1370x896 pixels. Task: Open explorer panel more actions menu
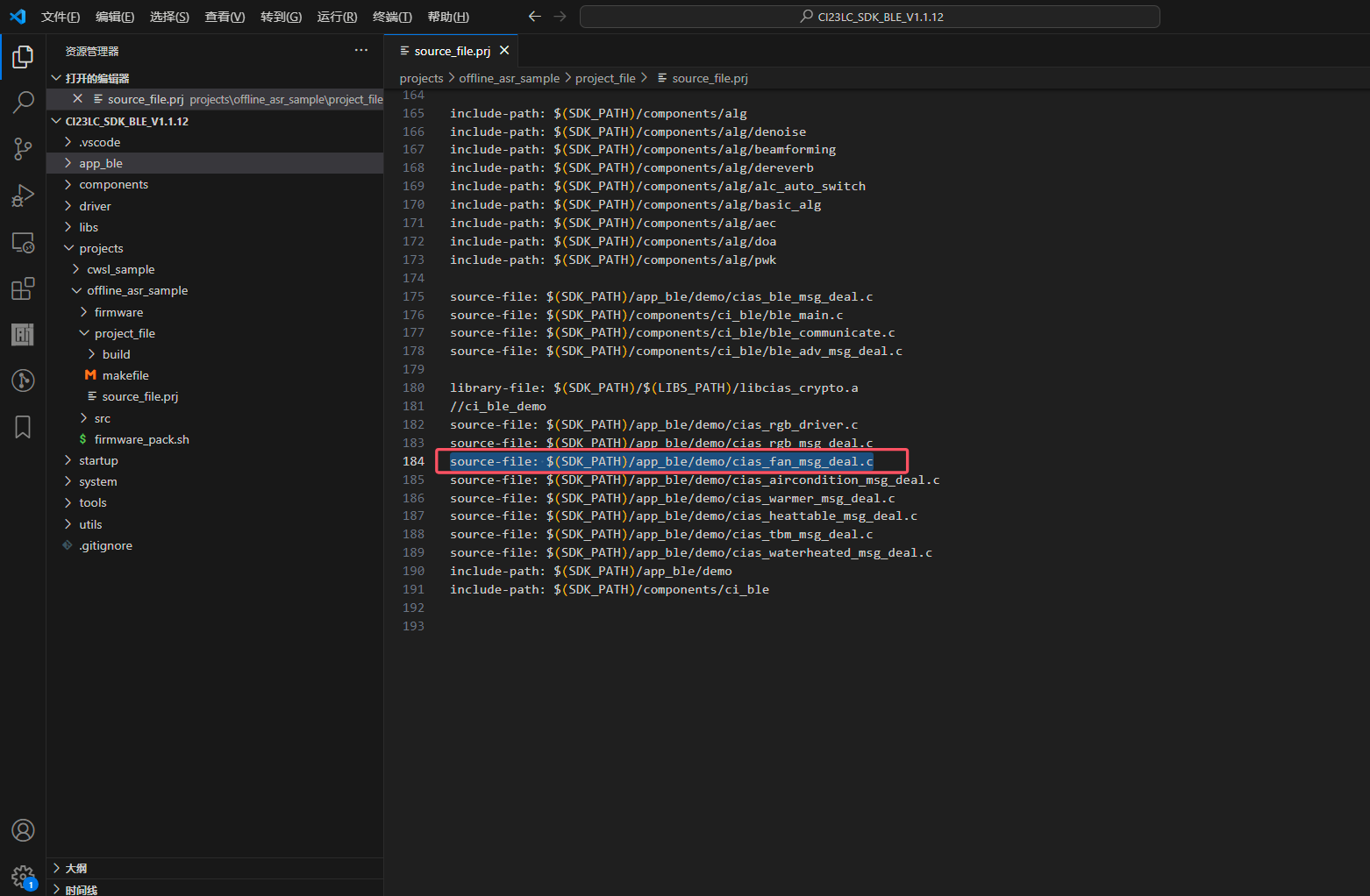pyautogui.click(x=361, y=51)
